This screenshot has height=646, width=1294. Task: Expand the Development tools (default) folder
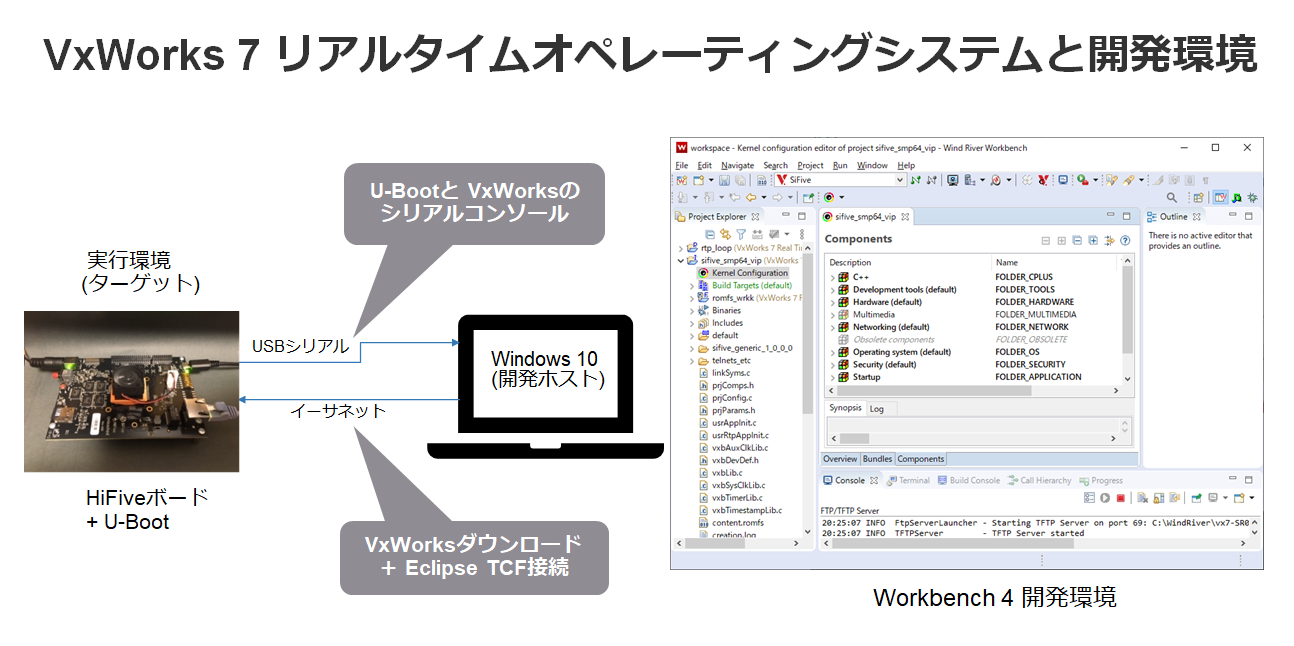[x=831, y=290]
